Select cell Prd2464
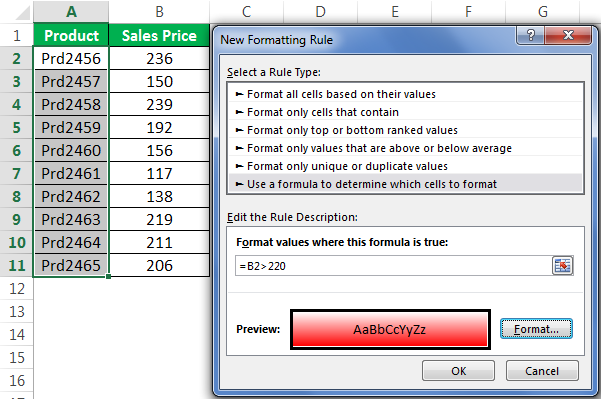The height and width of the screenshot is (399, 601). pos(71,242)
